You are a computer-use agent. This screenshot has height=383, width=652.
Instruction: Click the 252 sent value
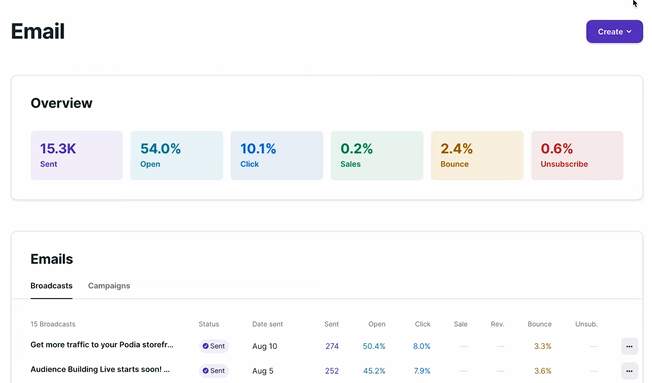332,371
